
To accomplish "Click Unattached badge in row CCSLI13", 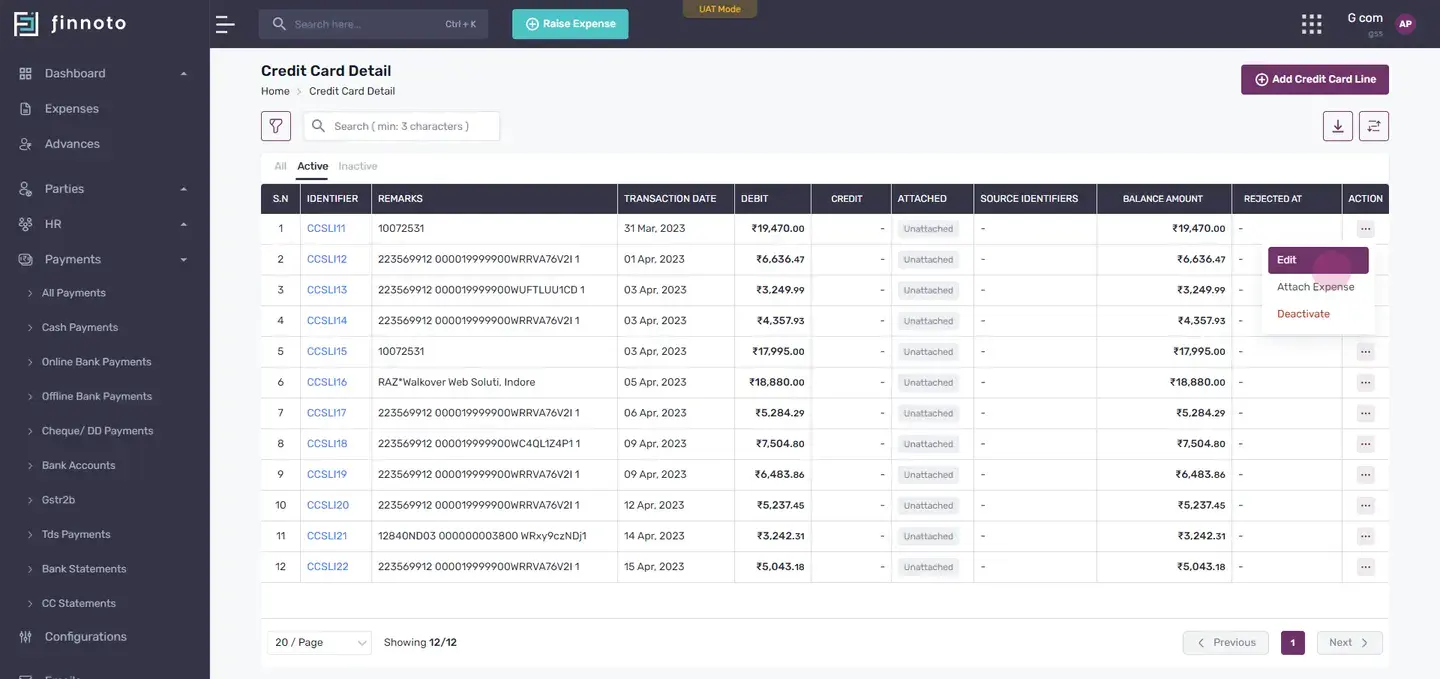I will pyautogui.click(x=928, y=291).
